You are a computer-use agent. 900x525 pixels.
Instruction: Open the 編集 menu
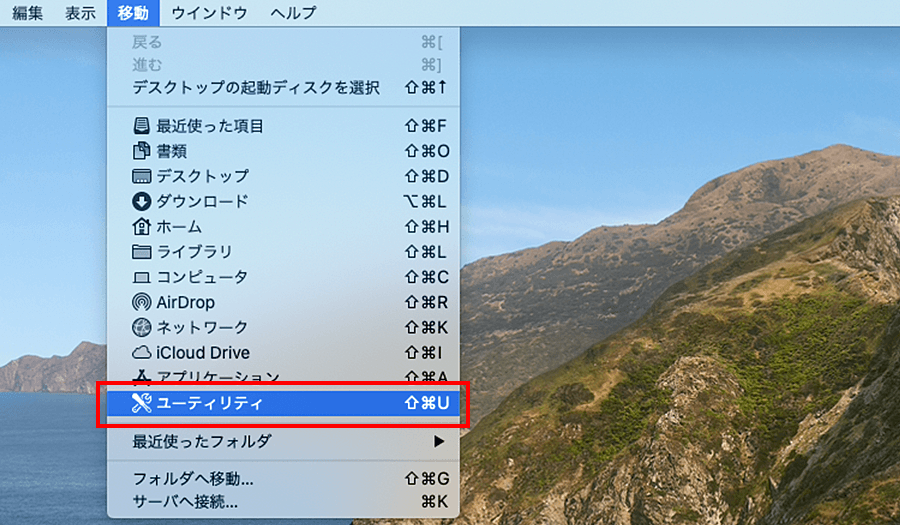click(27, 13)
